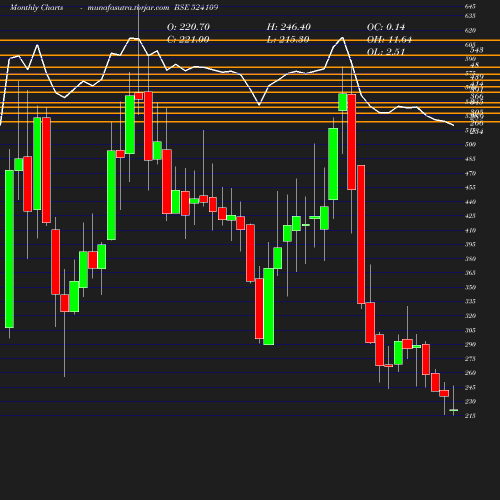The image size is (500, 500).
Task: Click the 215 price axis label
Action: (x=470, y=416)
